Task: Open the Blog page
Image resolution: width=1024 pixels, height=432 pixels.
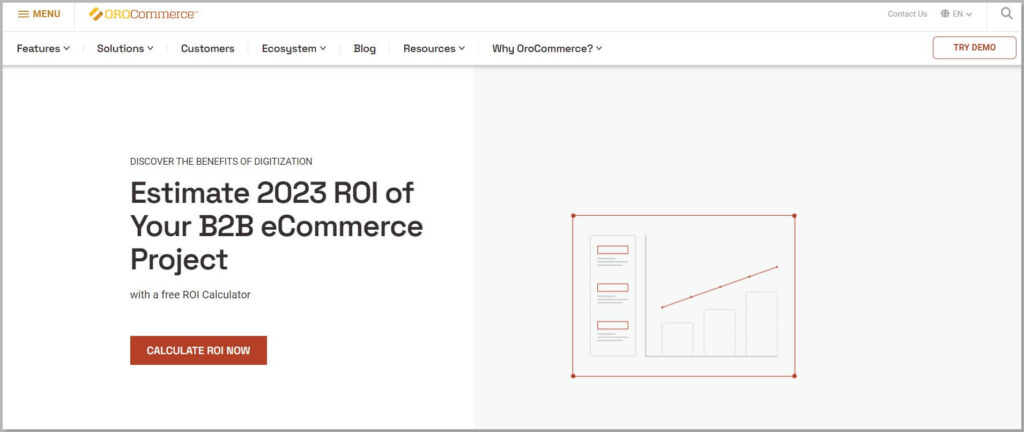Action: tap(364, 48)
